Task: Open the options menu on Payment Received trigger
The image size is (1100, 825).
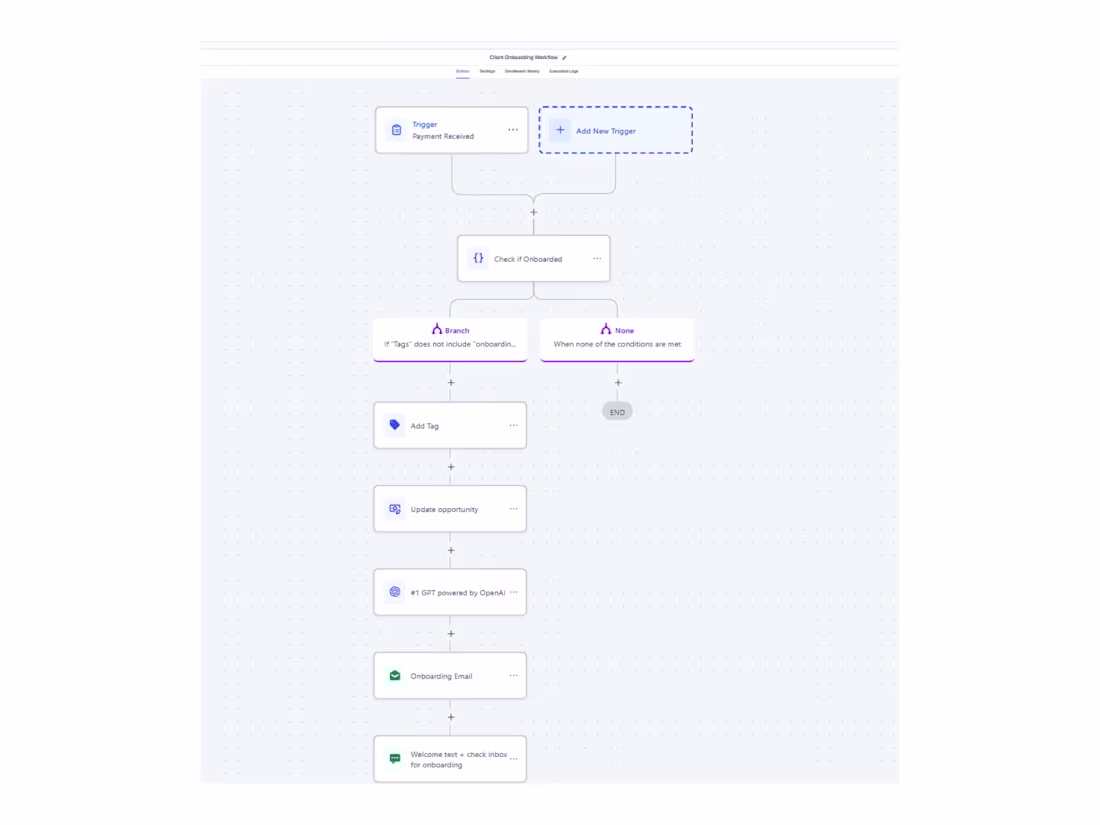Action: (x=513, y=129)
